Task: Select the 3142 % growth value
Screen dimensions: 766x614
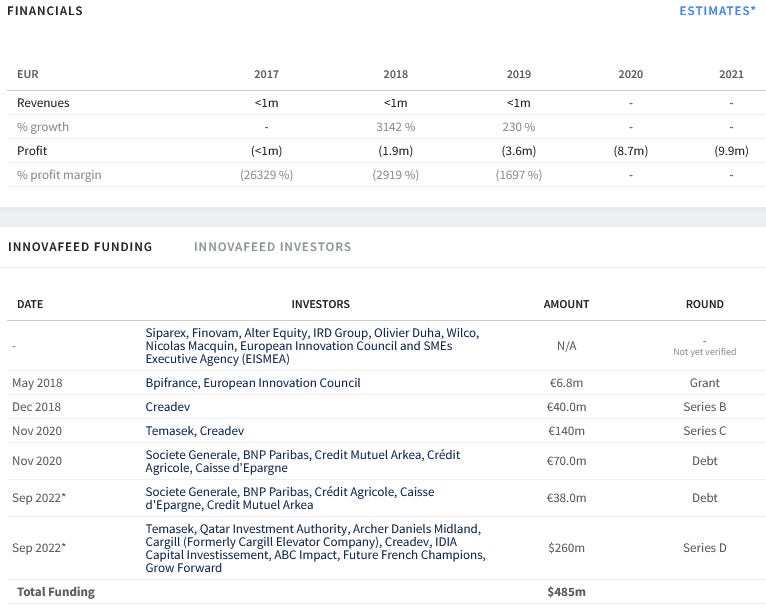Action: pyautogui.click(x=396, y=127)
